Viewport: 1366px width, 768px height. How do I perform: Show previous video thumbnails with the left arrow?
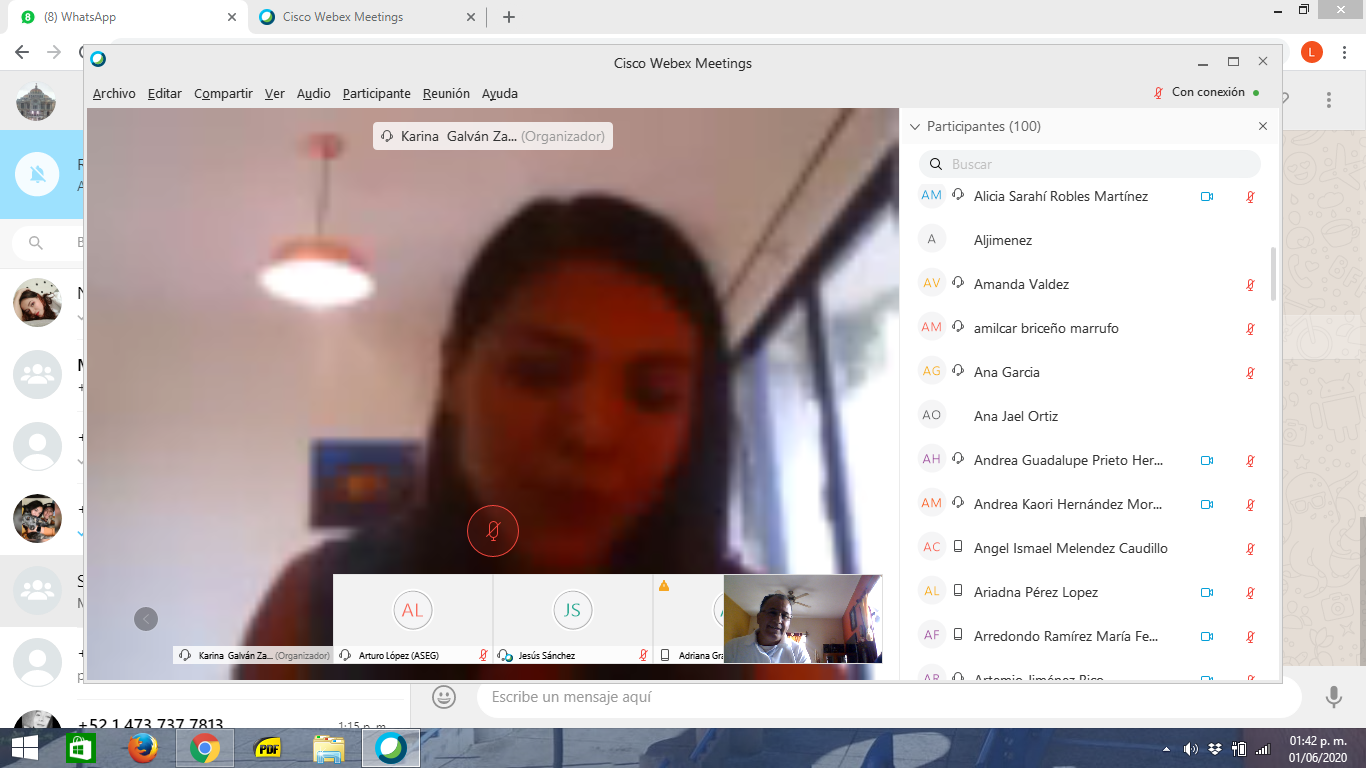[x=146, y=619]
